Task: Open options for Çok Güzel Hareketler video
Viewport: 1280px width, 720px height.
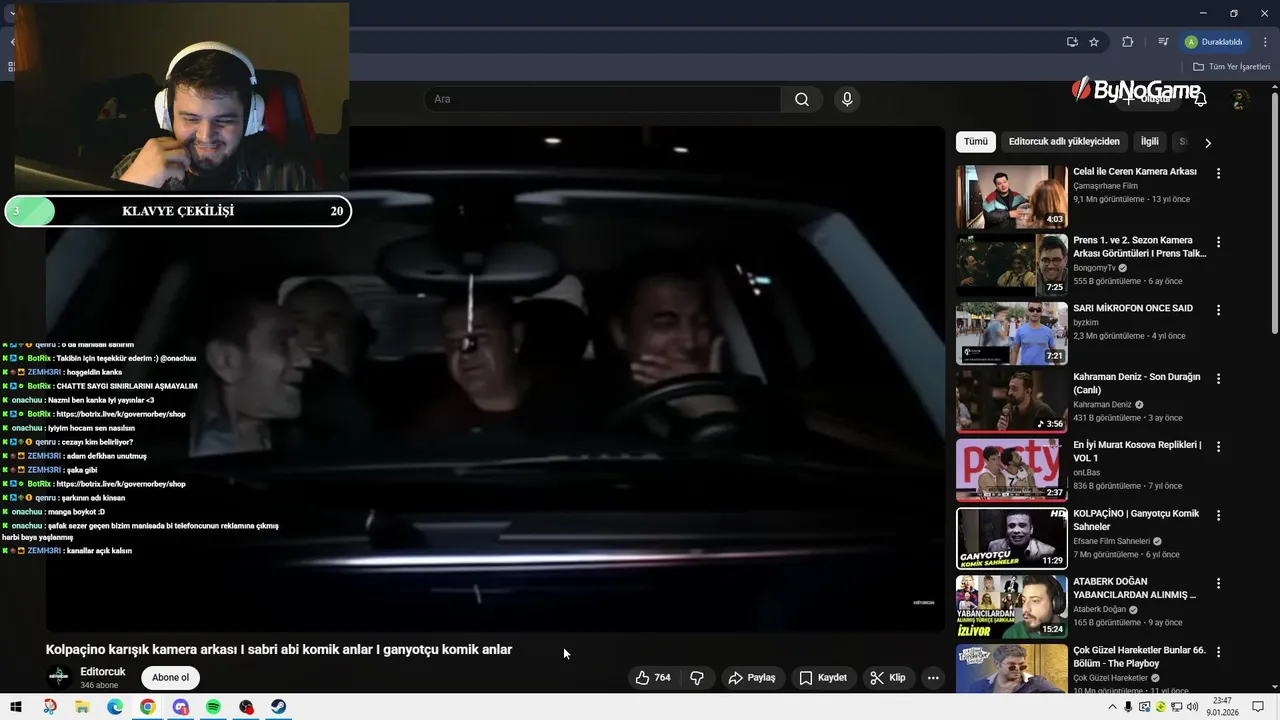Action: [1218, 652]
